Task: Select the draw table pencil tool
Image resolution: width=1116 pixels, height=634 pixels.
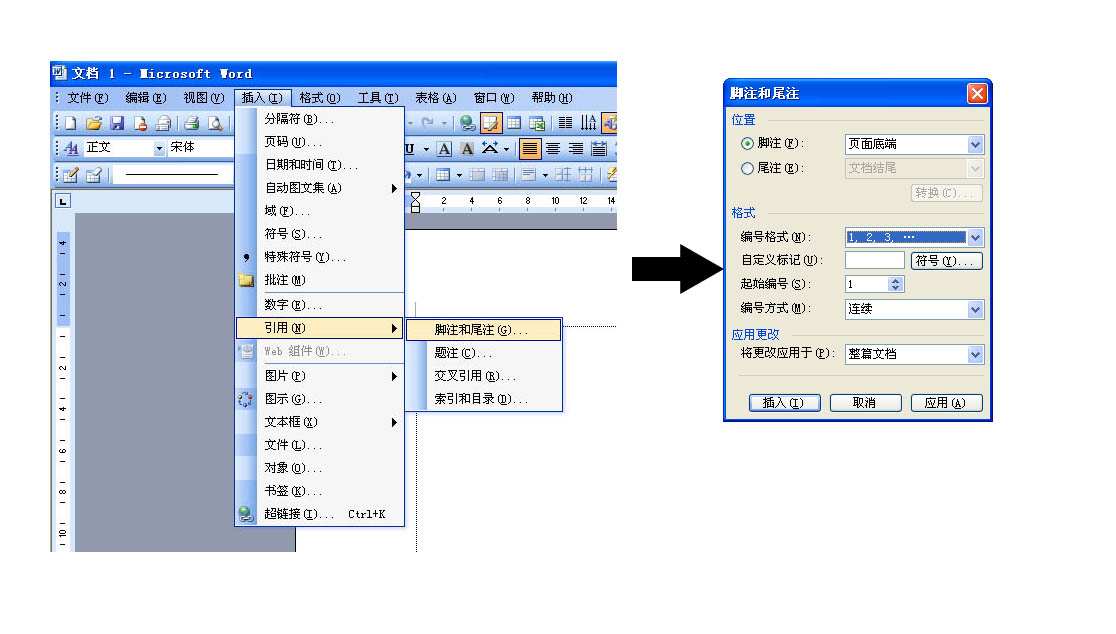Action: pos(70,175)
